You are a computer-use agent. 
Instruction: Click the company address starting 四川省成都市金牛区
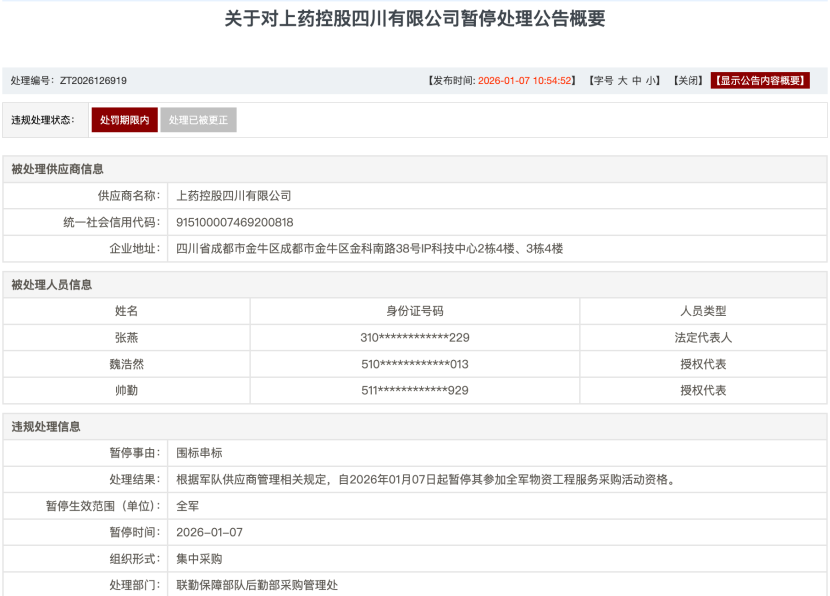[369, 249]
